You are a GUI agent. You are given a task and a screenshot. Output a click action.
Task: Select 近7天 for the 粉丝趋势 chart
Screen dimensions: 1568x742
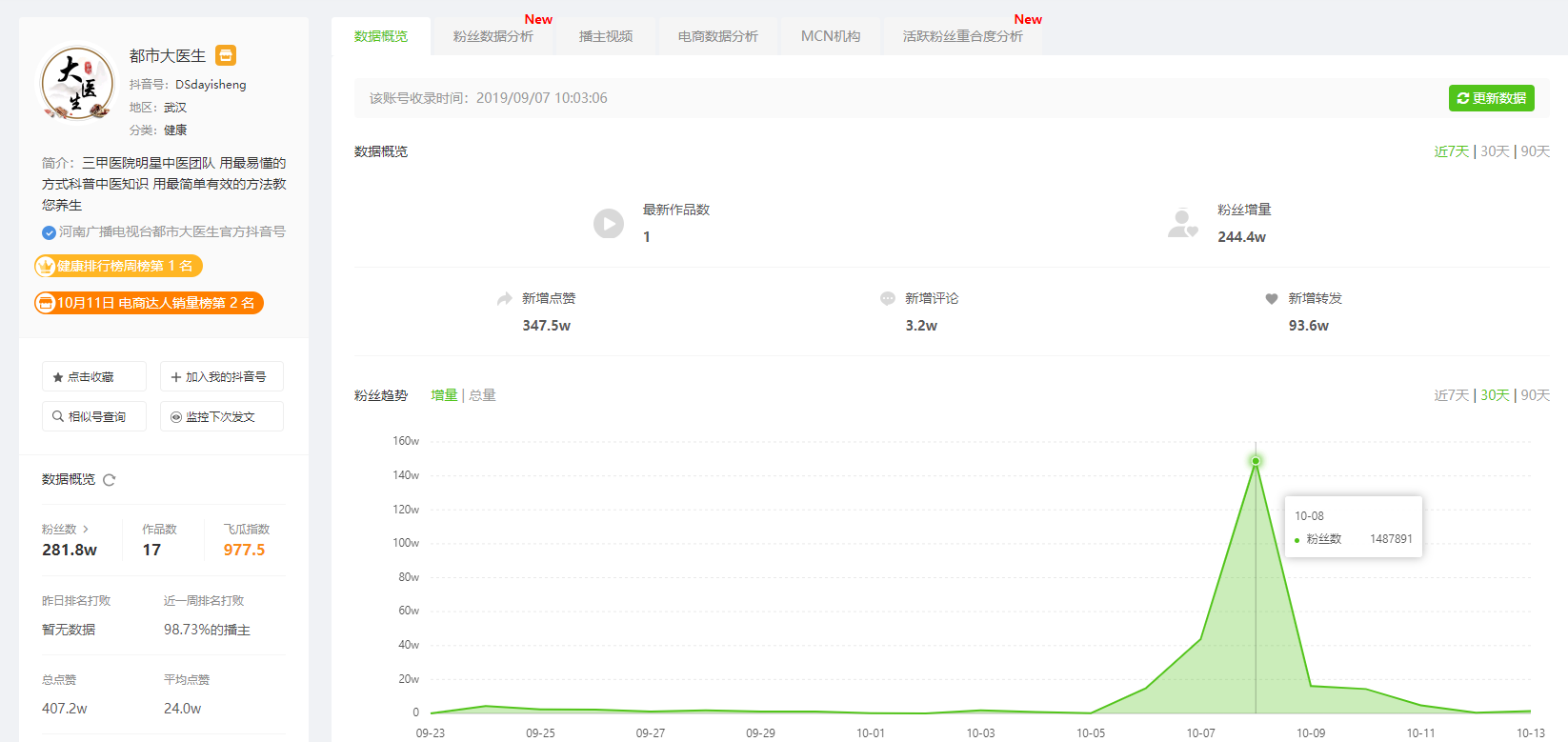tap(1452, 395)
